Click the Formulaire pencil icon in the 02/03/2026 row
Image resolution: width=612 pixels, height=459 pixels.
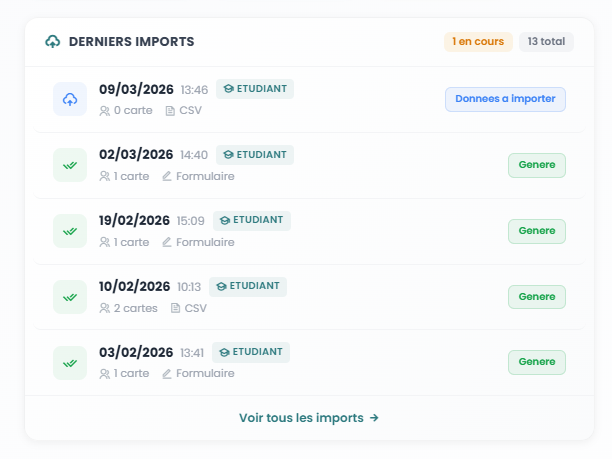click(166, 176)
